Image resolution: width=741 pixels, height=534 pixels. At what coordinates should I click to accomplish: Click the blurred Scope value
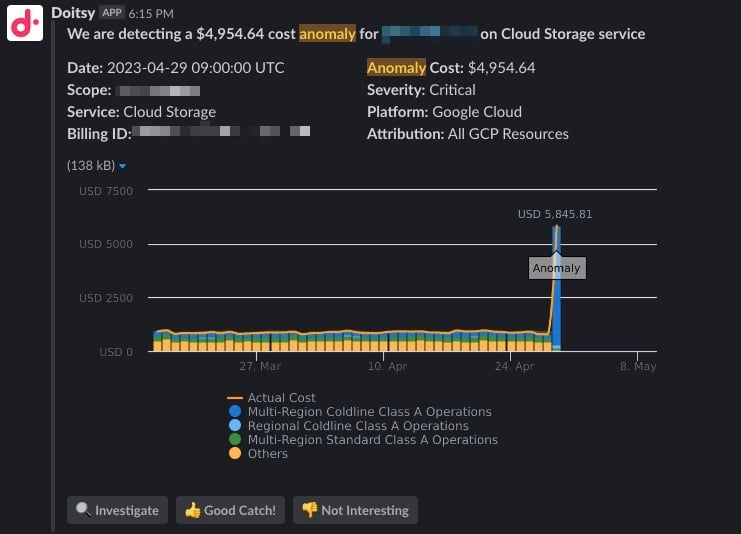158,91
